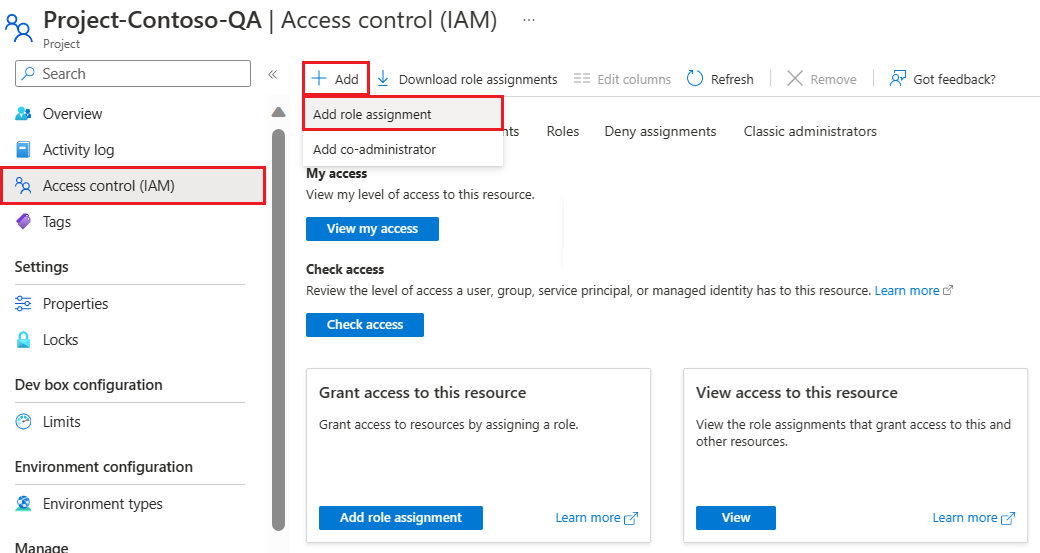Choose Add co-administrator from dropdown menu
The image size is (1040, 553).
(403, 149)
